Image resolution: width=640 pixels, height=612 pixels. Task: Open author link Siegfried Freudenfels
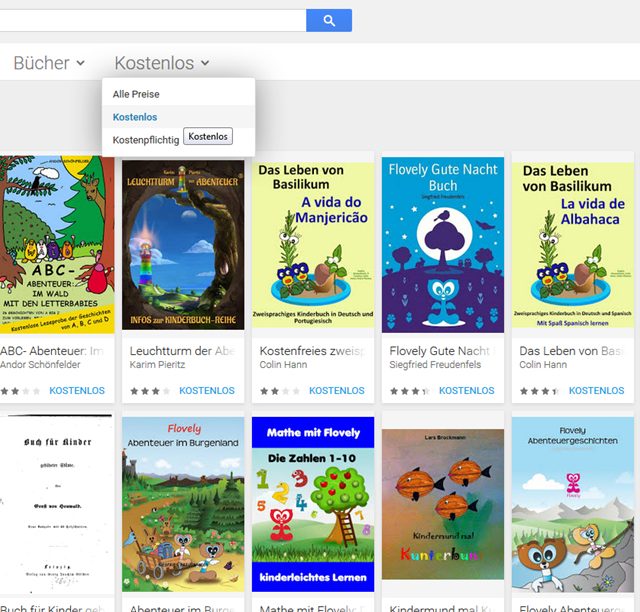click(435, 365)
